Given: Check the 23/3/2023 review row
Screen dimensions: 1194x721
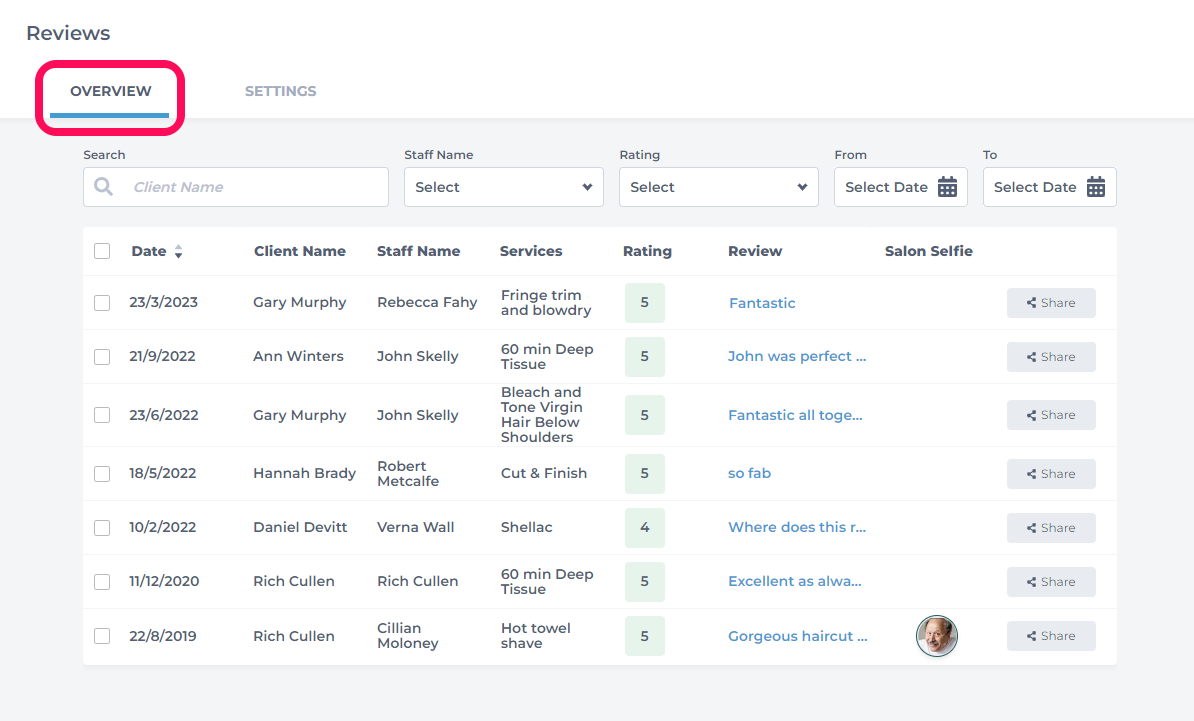Looking at the screenshot, I should tap(102, 303).
